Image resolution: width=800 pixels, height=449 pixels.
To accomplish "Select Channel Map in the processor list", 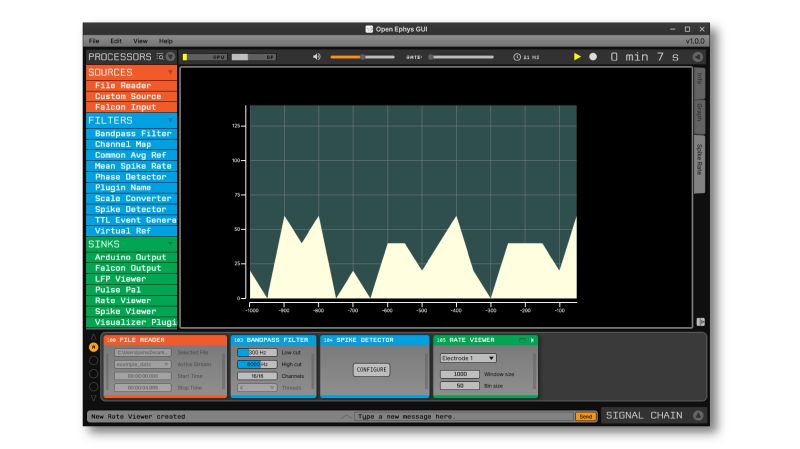I will (132, 144).
